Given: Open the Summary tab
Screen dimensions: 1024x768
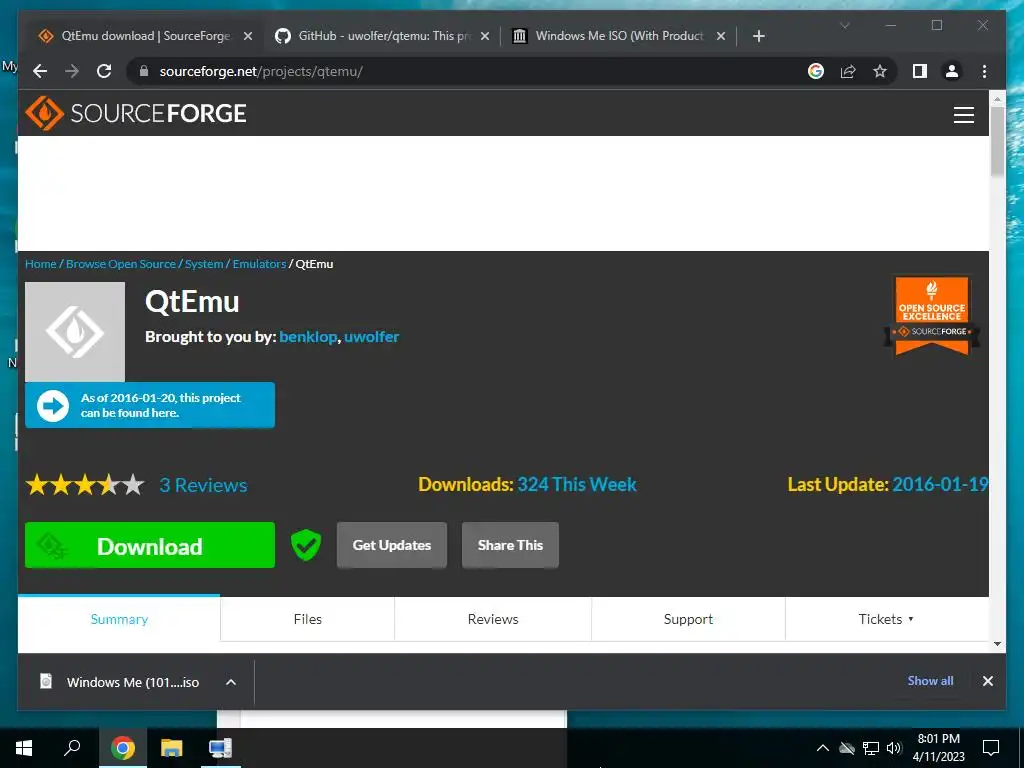Looking at the screenshot, I should (x=119, y=619).
